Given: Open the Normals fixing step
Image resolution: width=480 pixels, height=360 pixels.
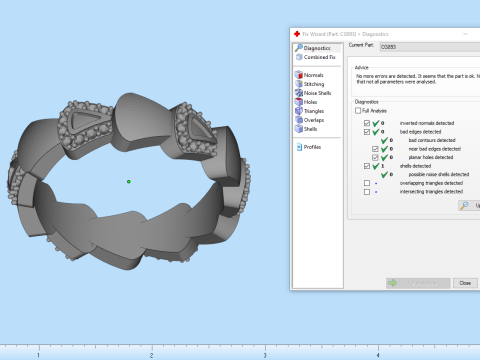Looking at the screenshot, I should (309, 75).
